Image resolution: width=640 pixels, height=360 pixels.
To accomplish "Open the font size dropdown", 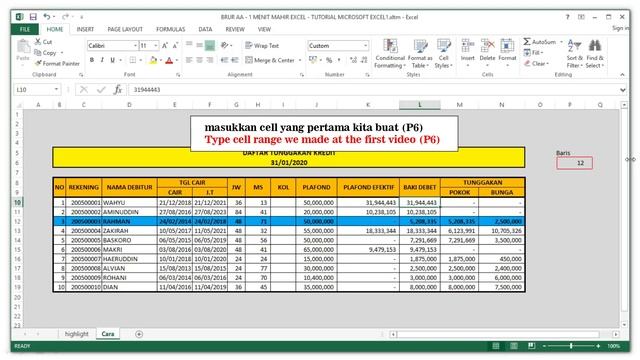I will (x=156, y=46).
